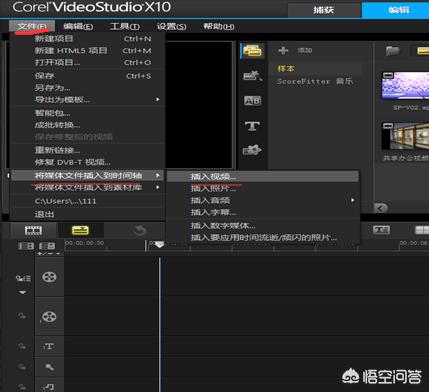Expand 将媒体文件插入到素材库 submenu
The width and height of the screenshot is (429, 392).
[x=88, y=188]
